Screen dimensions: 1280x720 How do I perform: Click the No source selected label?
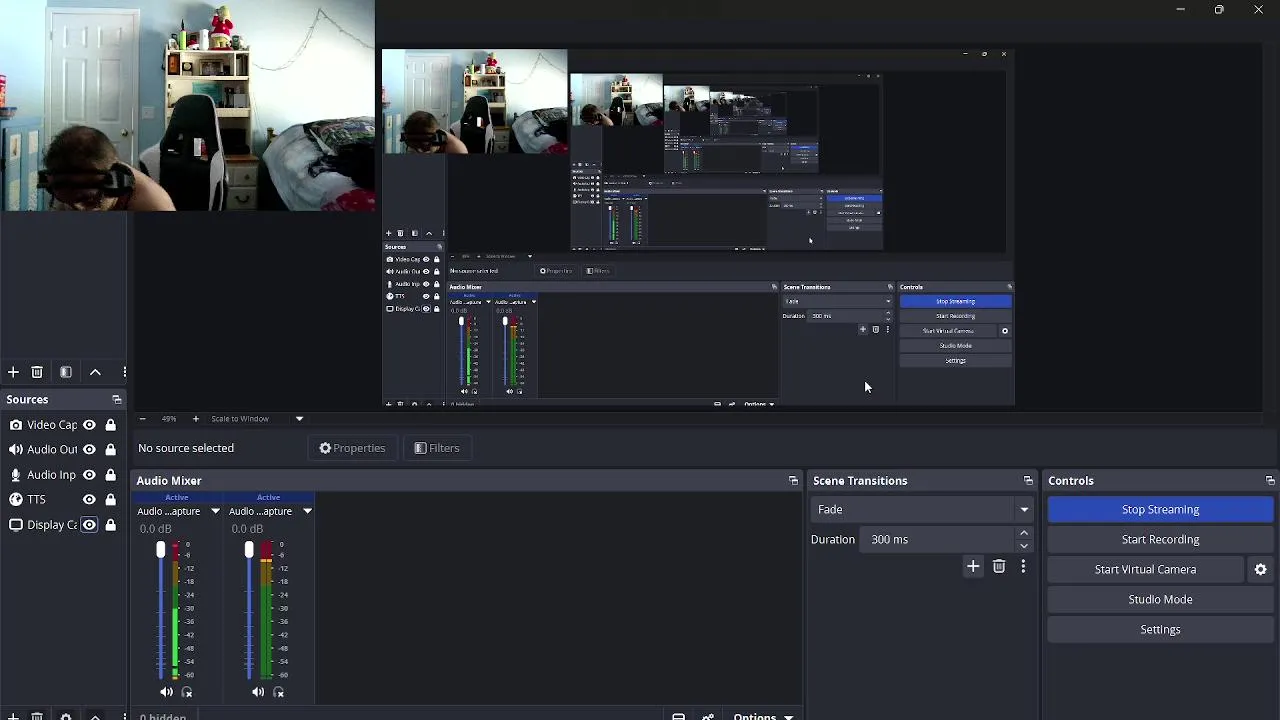pos(186,448)
